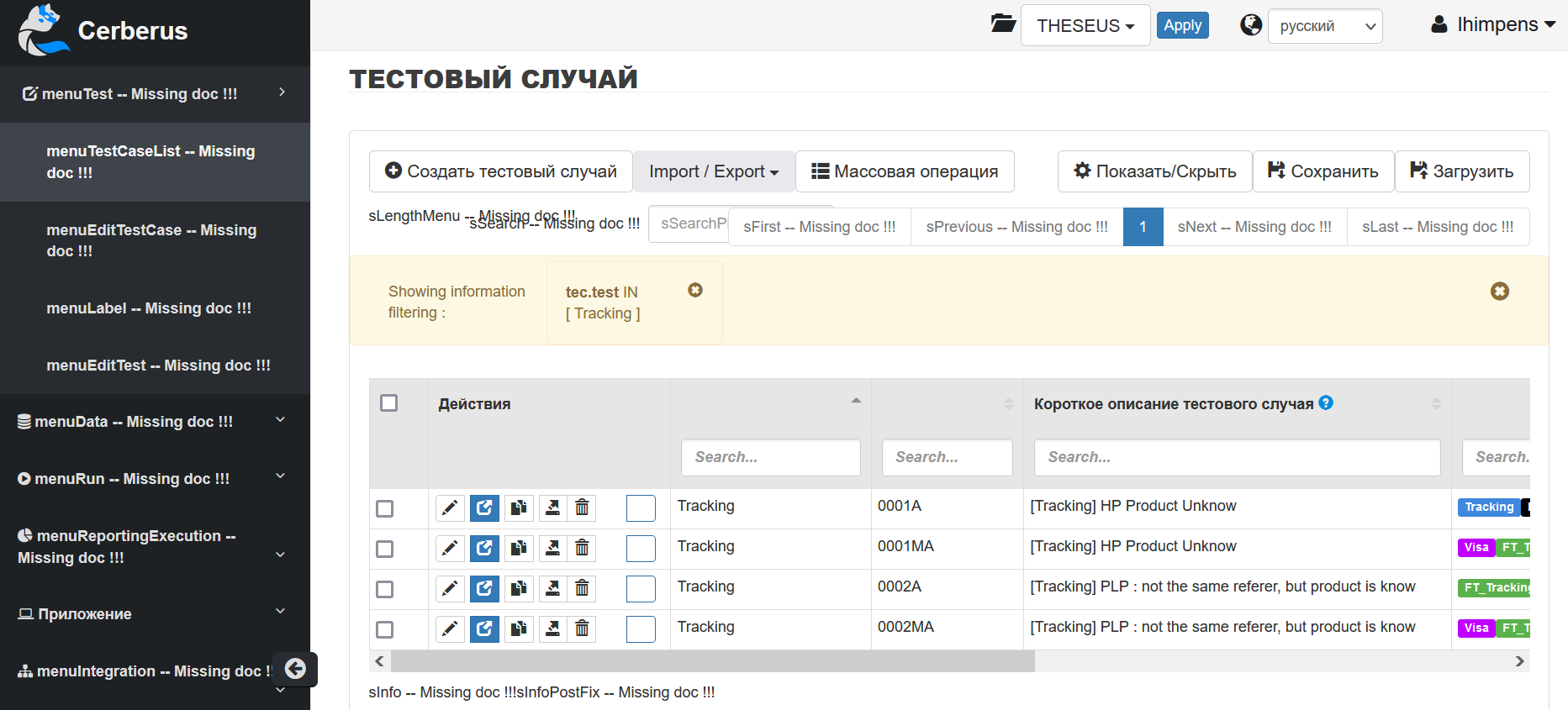The height and width of the screenshot is (710, 1568).
Task: Click the Создать тестовый случай button
Action: click(501, 171)
